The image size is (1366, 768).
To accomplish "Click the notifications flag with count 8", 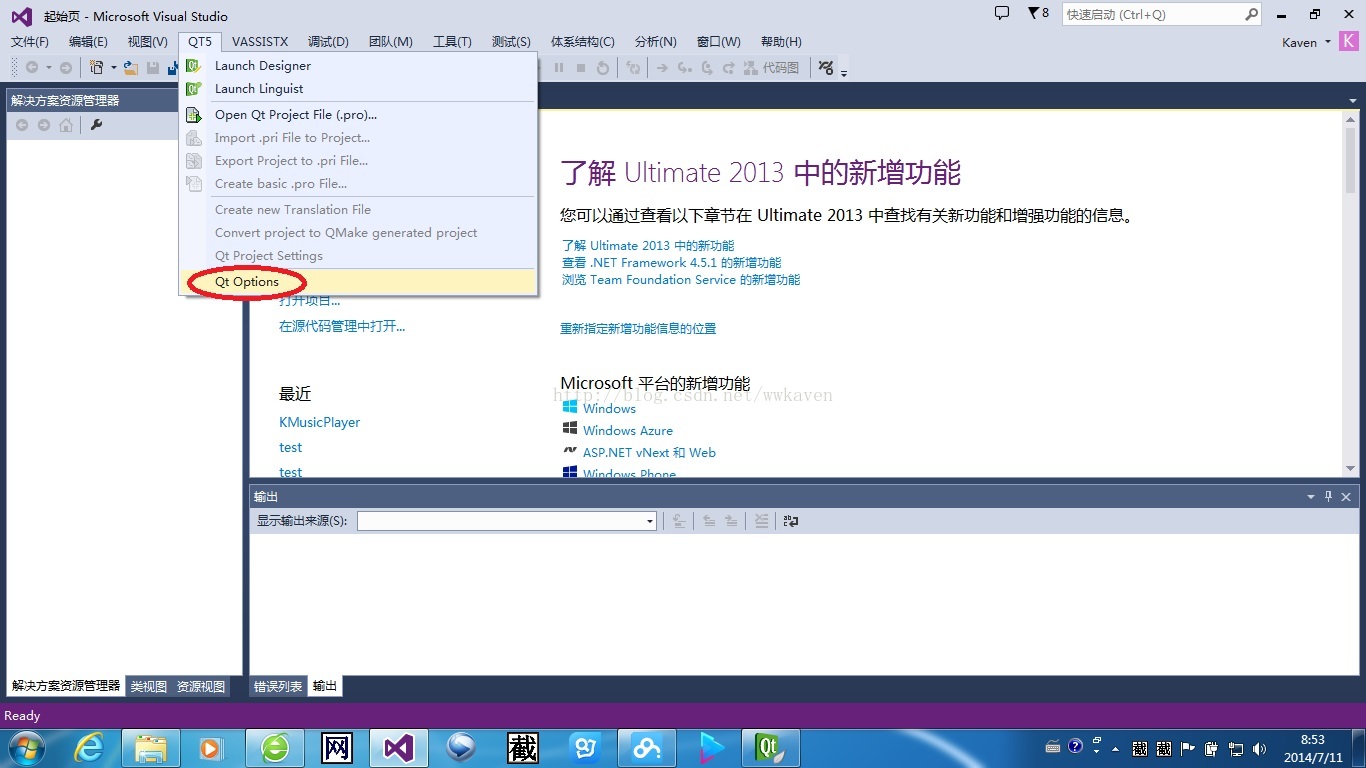I will 1038,14.
